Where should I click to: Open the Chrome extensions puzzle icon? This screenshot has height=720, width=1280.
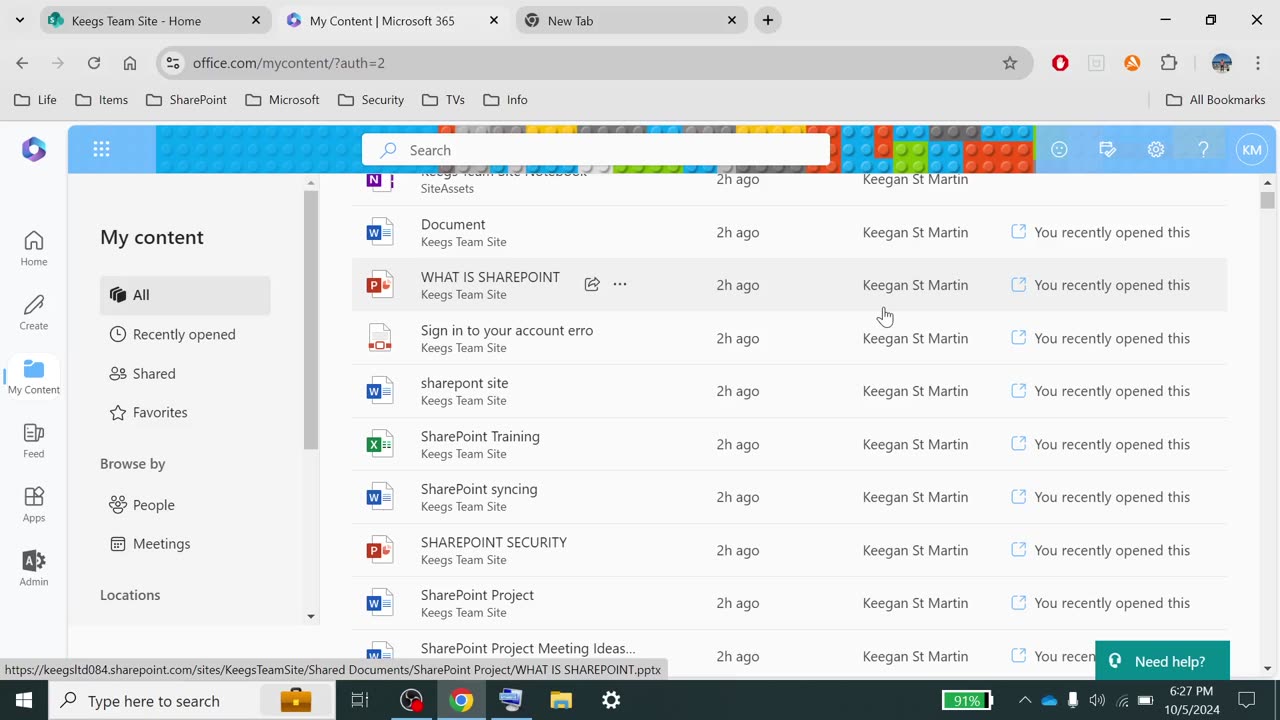coord(1168,63)
